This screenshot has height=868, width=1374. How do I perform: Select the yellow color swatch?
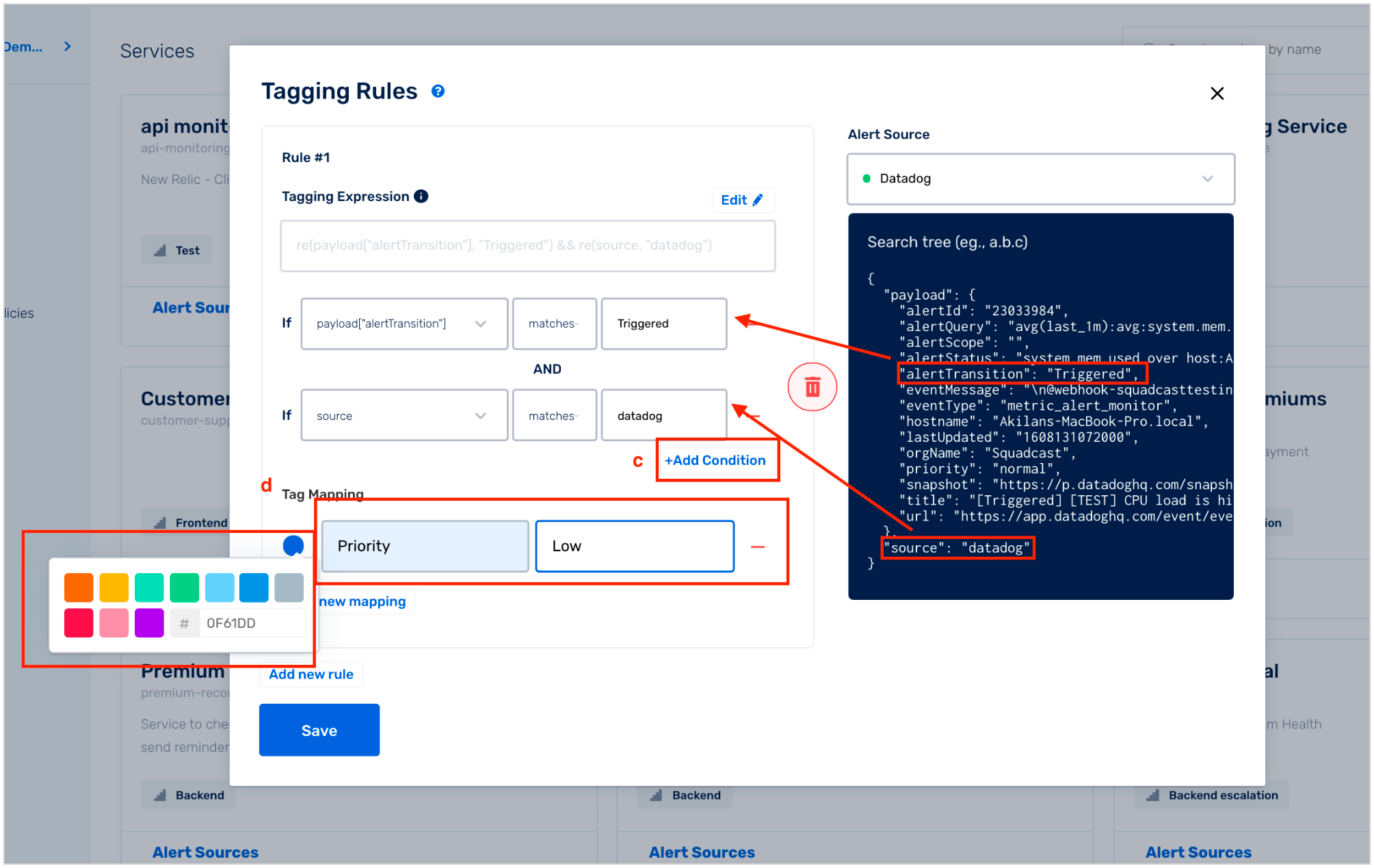pyautogui.click(x=114, y=588)
